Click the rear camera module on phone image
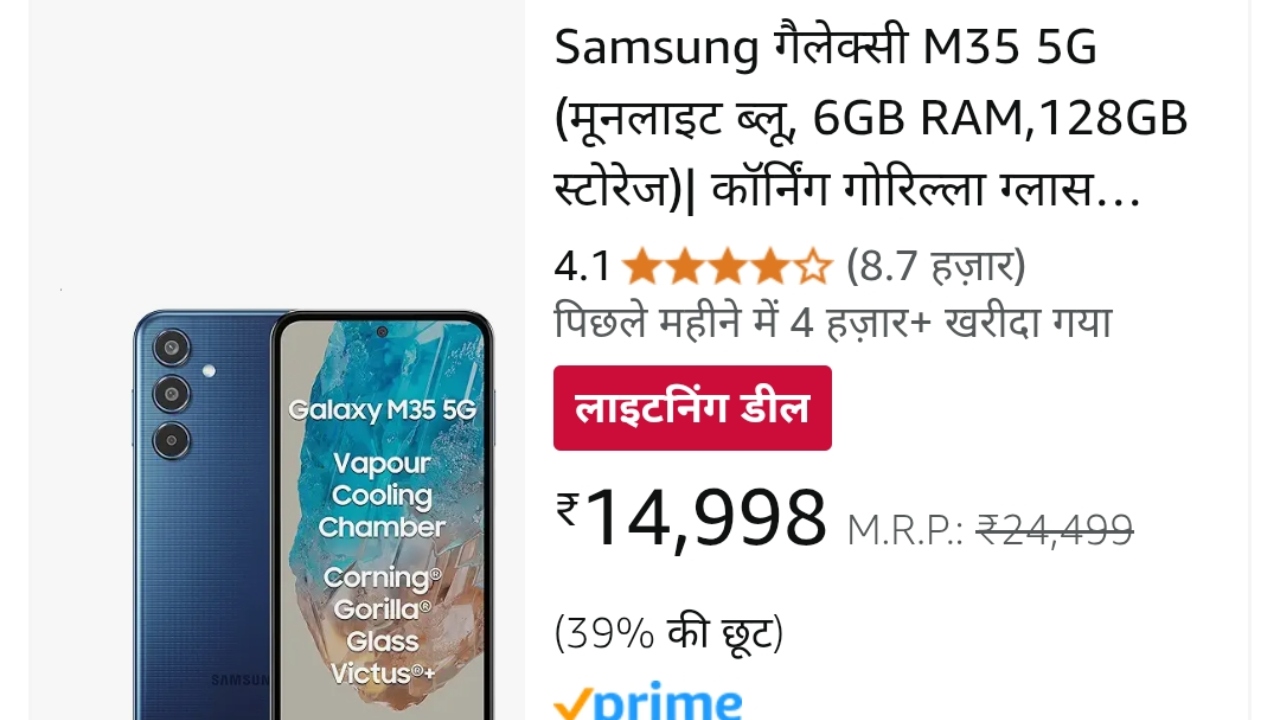The image size is (1280, 720). pyautogui.click(x=172, y=393)
